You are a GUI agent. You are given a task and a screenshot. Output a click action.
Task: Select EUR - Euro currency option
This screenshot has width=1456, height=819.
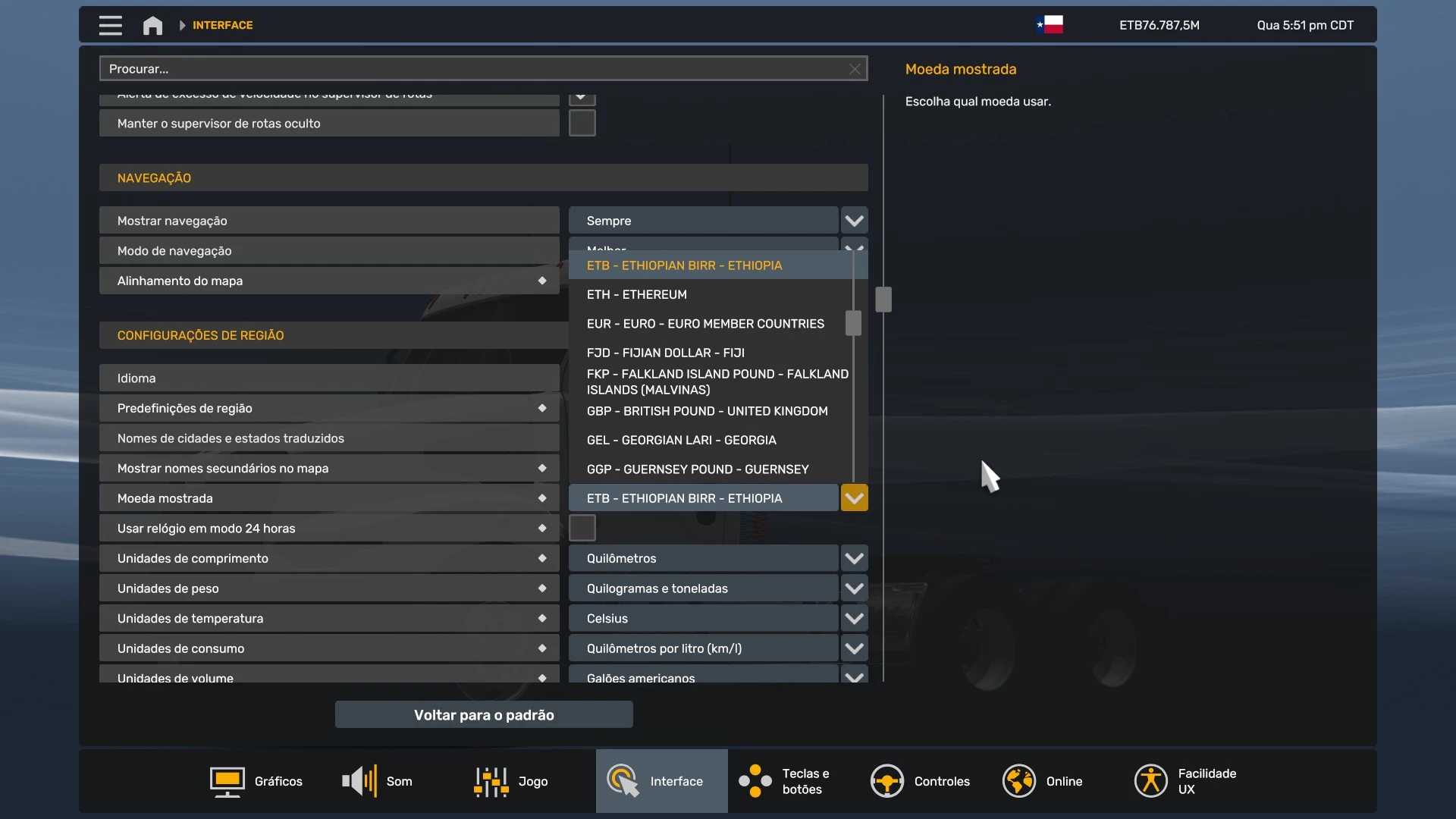coord(704,324)
